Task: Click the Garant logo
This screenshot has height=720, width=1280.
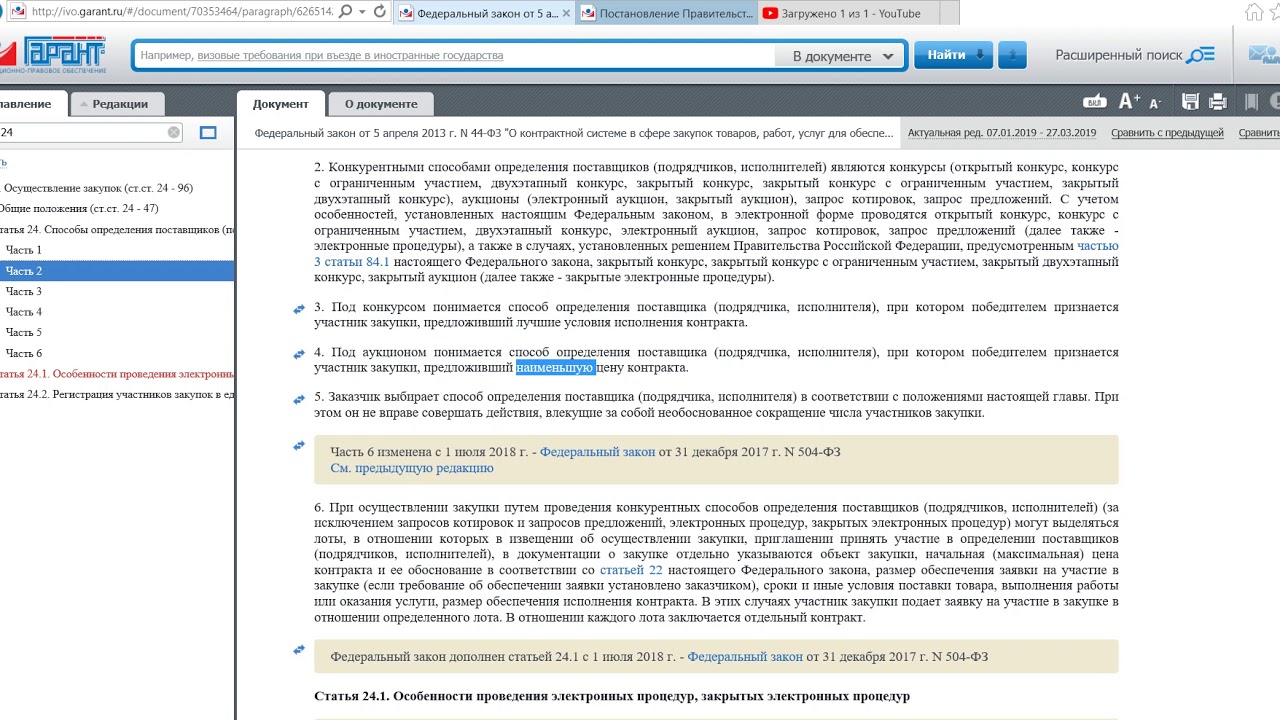Action: [55, 55]
